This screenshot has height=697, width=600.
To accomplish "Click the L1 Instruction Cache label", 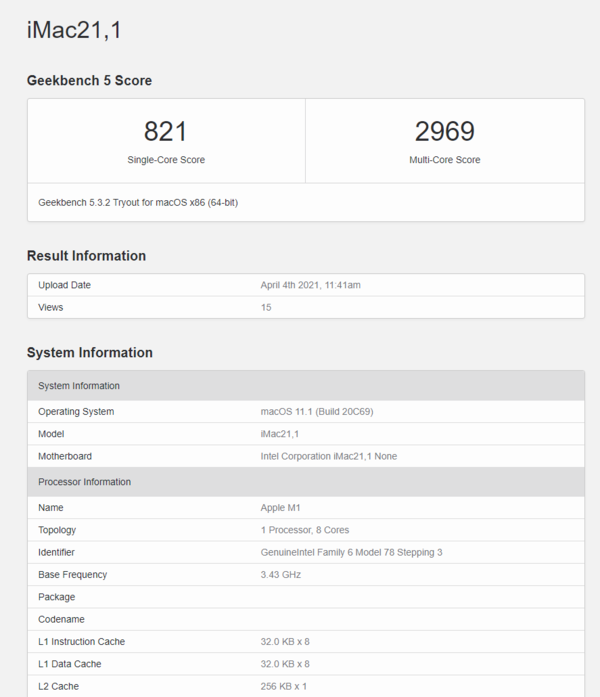I will pyautogui.click(x=81, y=641).
